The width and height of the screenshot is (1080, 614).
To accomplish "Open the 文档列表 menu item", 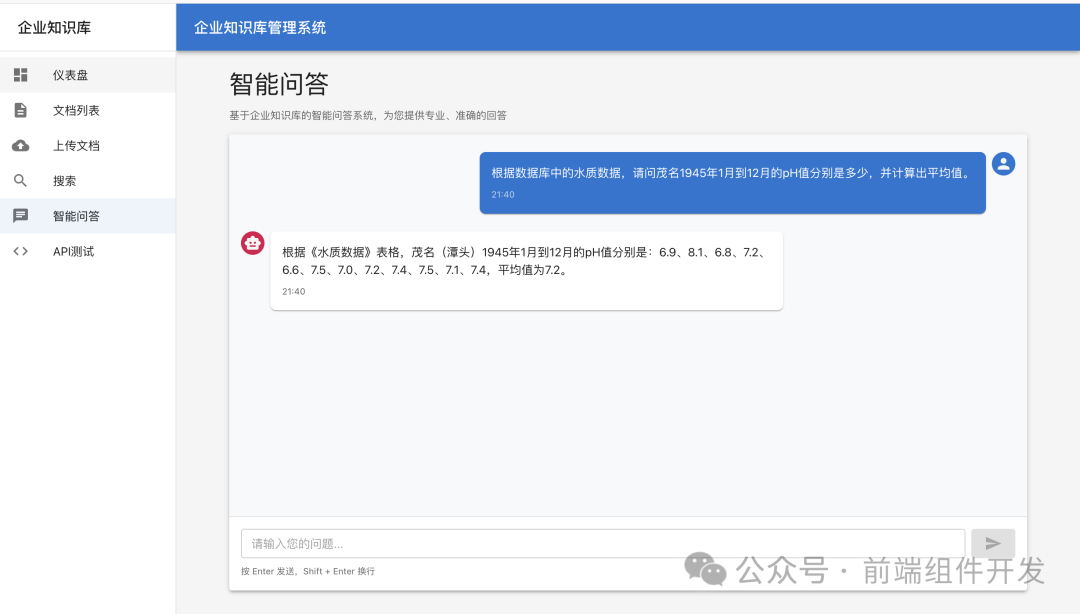I will coord(87,110).
